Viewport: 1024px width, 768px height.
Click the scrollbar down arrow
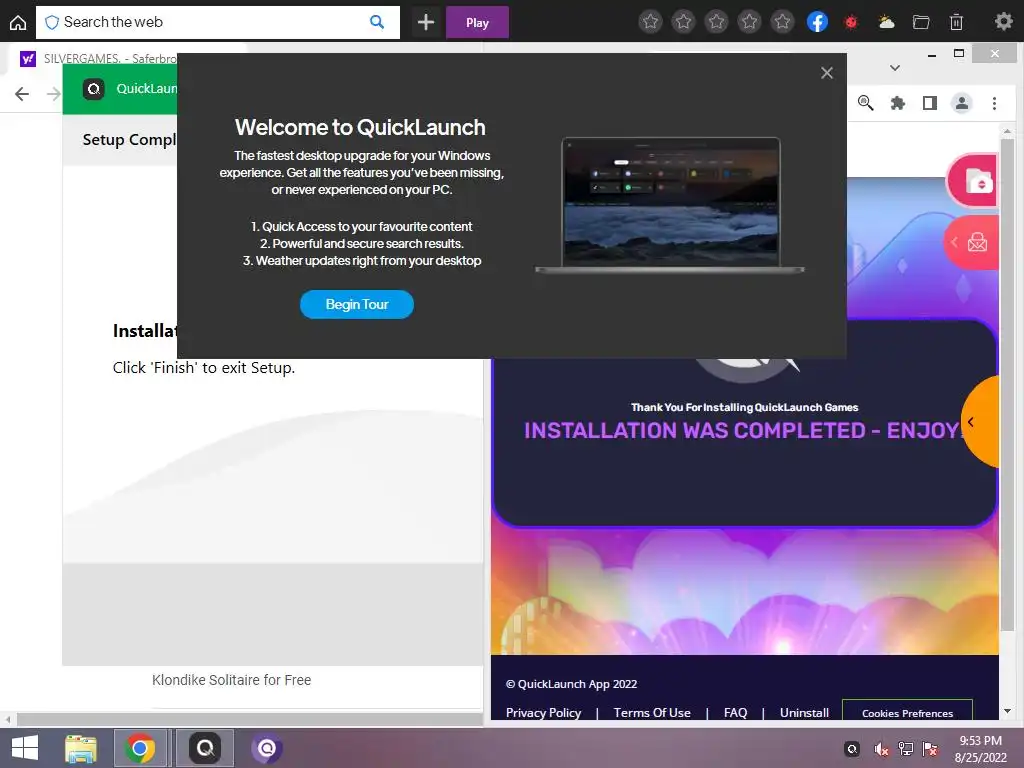click(1008, 711)
